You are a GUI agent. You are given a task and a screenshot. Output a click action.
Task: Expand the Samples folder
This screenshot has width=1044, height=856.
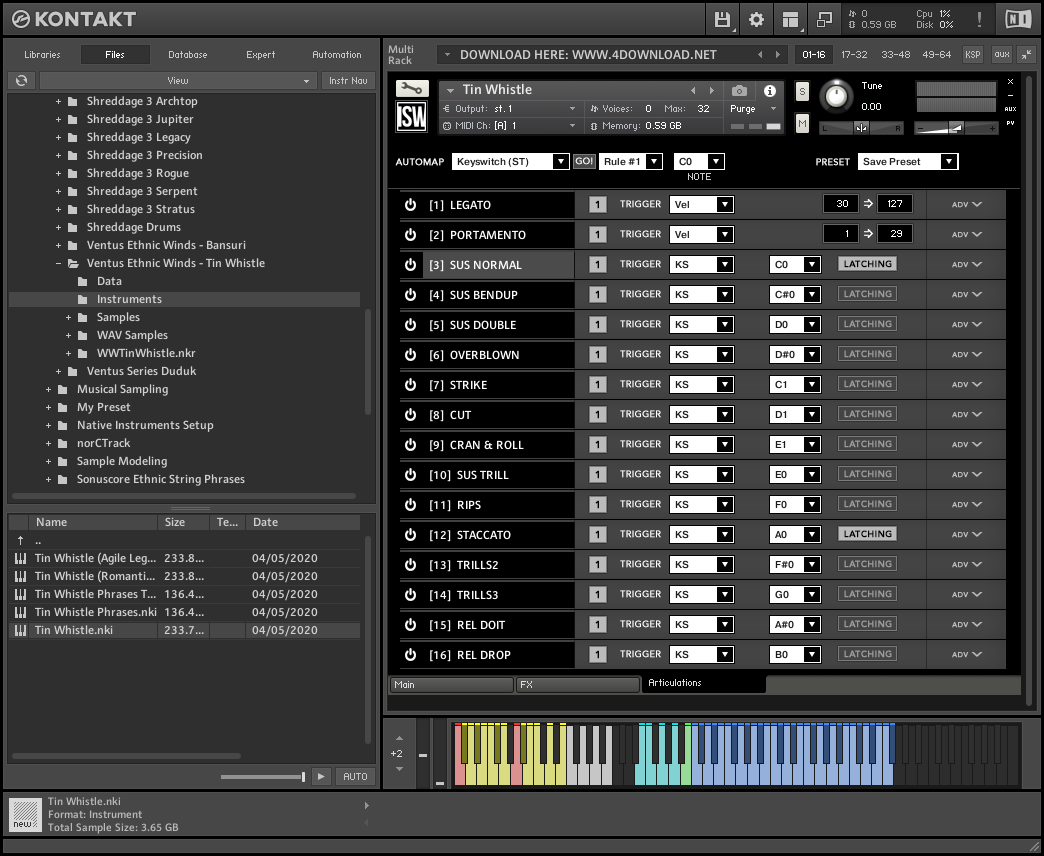point(68,318)
